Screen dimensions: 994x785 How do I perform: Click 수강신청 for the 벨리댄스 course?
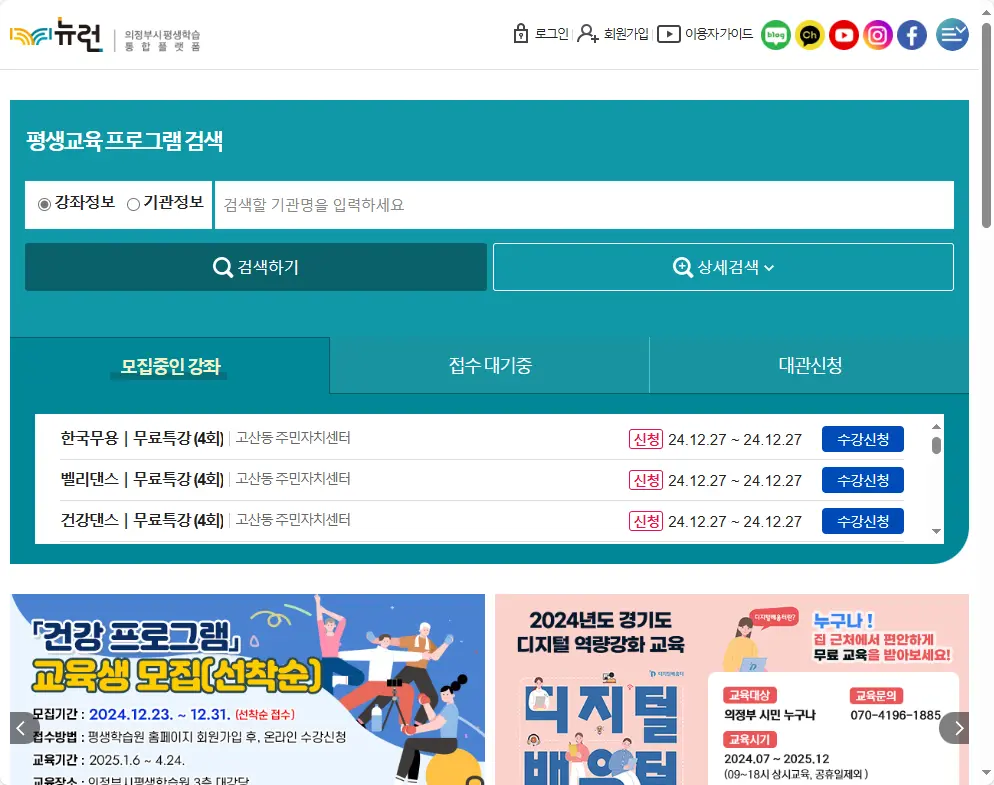(x=862, y=479)
